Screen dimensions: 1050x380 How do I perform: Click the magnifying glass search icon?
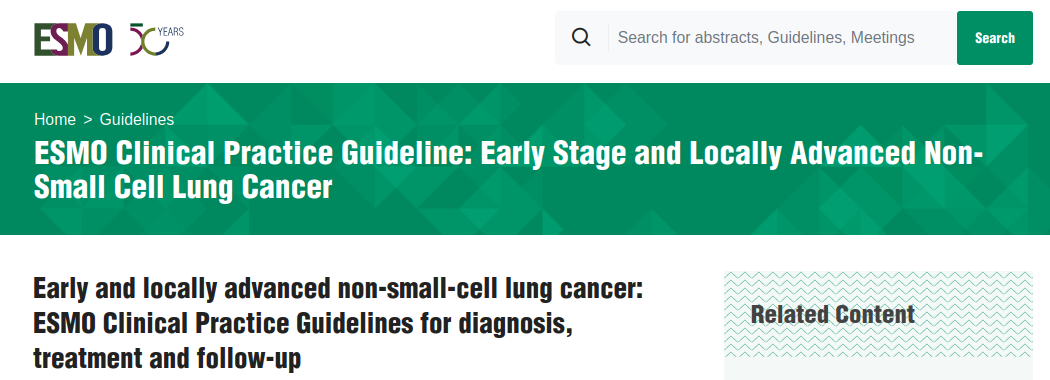pyautogui.click(x=581, y=38)
